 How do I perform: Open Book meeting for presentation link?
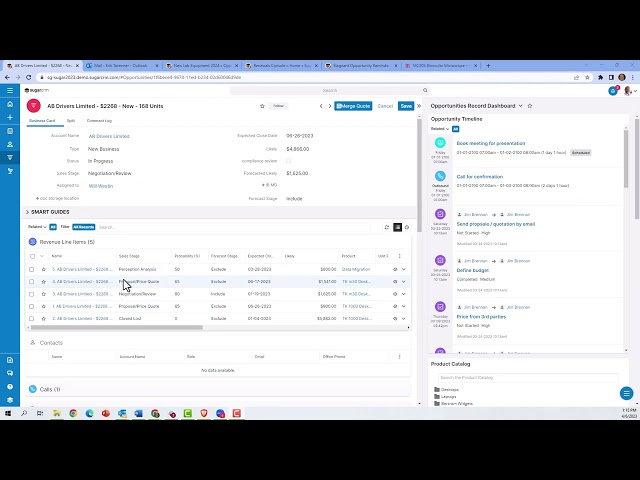coord(491,143)
